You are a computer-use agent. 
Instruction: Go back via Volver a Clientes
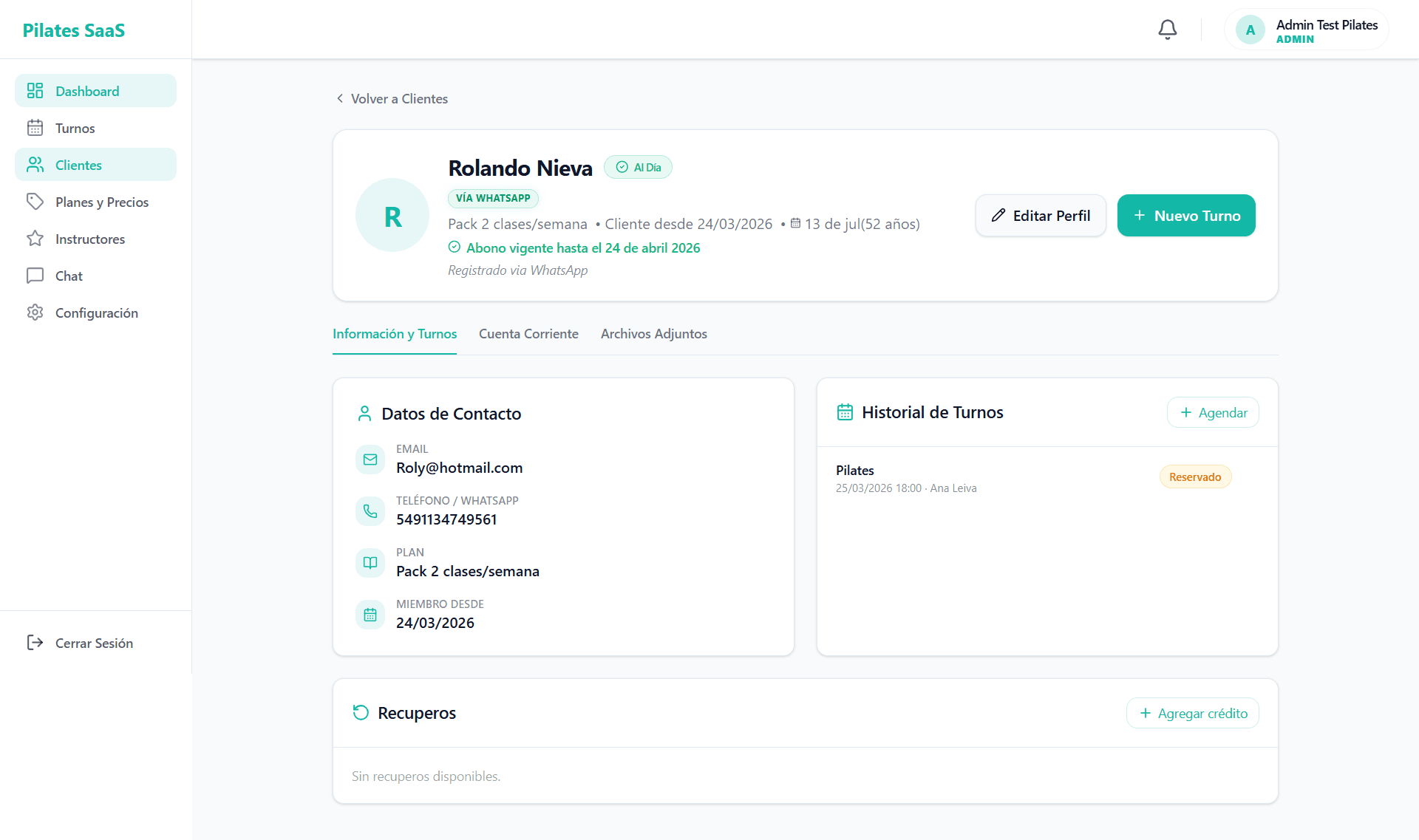(392, 99)
